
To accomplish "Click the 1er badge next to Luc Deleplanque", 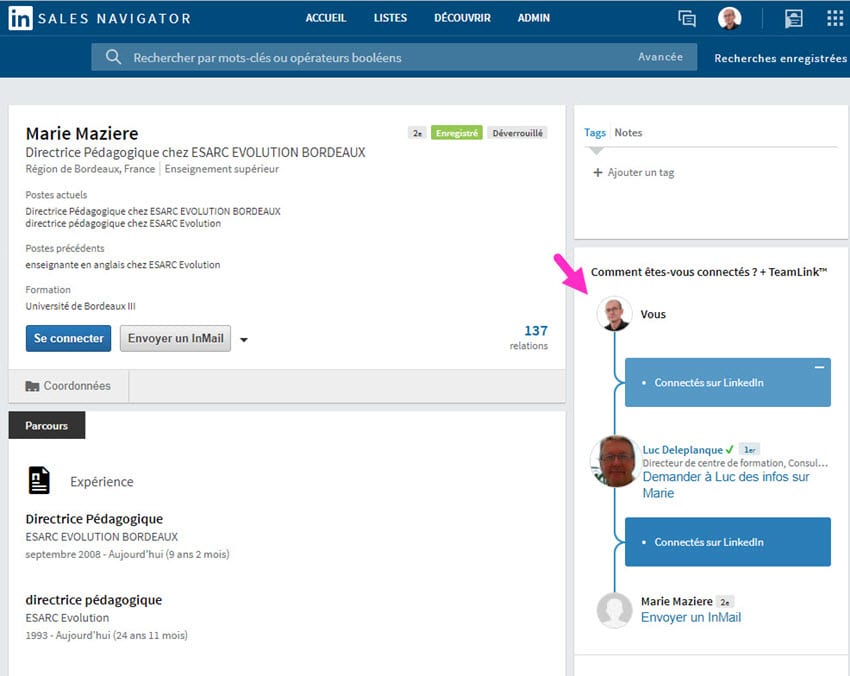I will (750, 449).
